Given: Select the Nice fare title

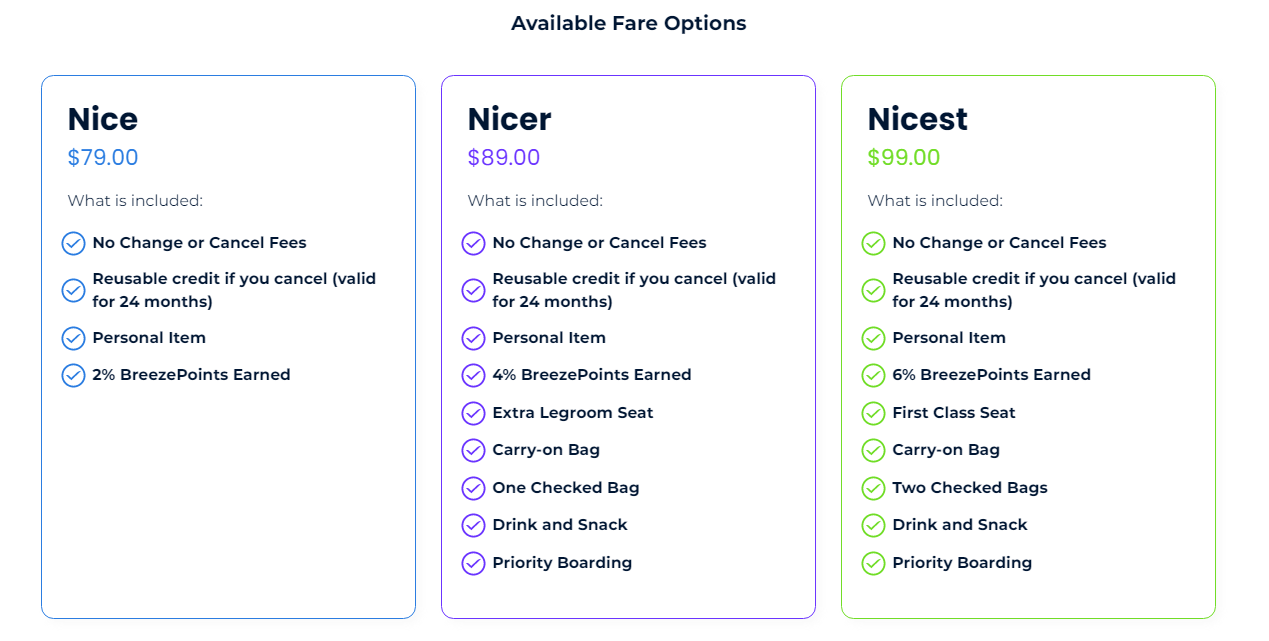Looking at the screenshot, I should coord(103,119).
